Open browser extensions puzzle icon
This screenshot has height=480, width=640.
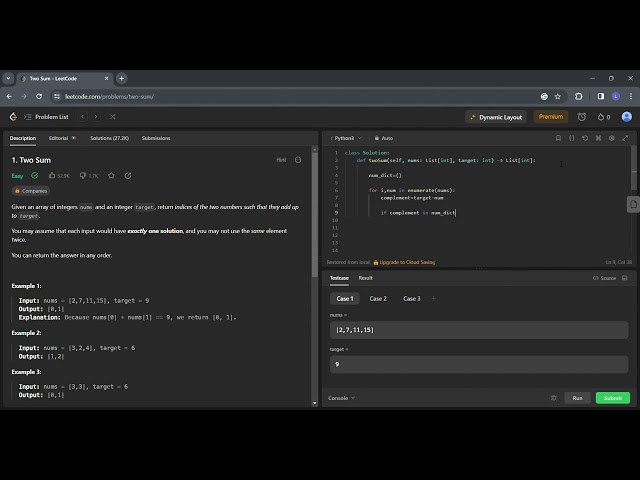pyautogui.click(x=578, y=97)
